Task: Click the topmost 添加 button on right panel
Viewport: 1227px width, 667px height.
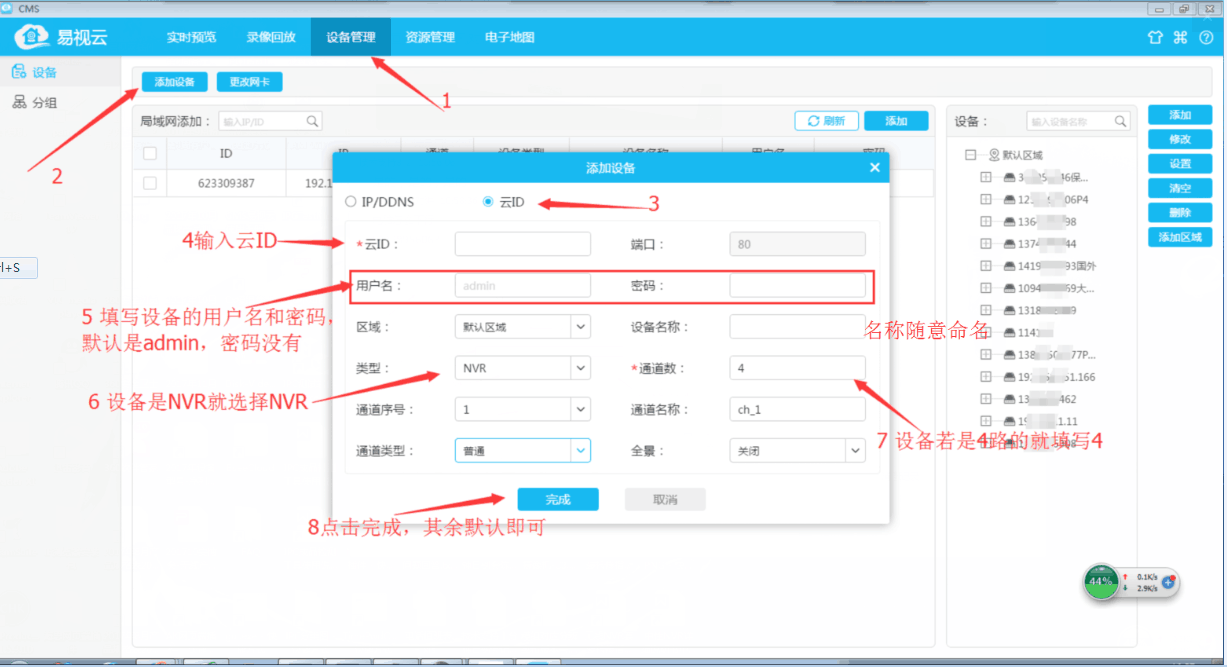Action: pos(1180,115)
